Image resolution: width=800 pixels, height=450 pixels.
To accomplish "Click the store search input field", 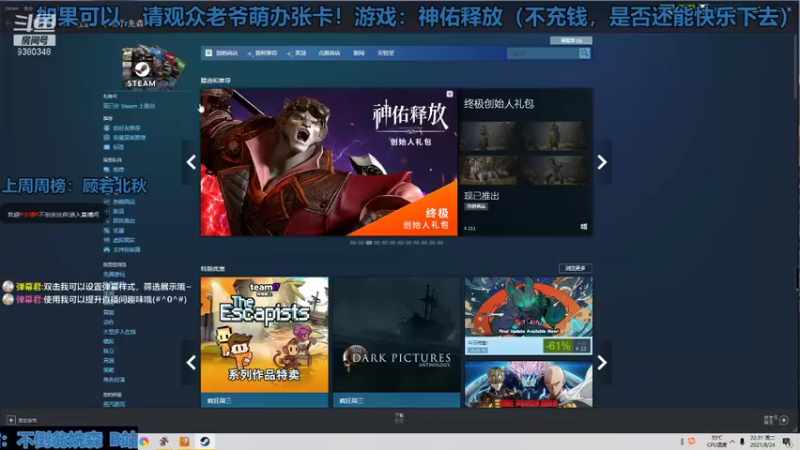I will pos(543,53).
